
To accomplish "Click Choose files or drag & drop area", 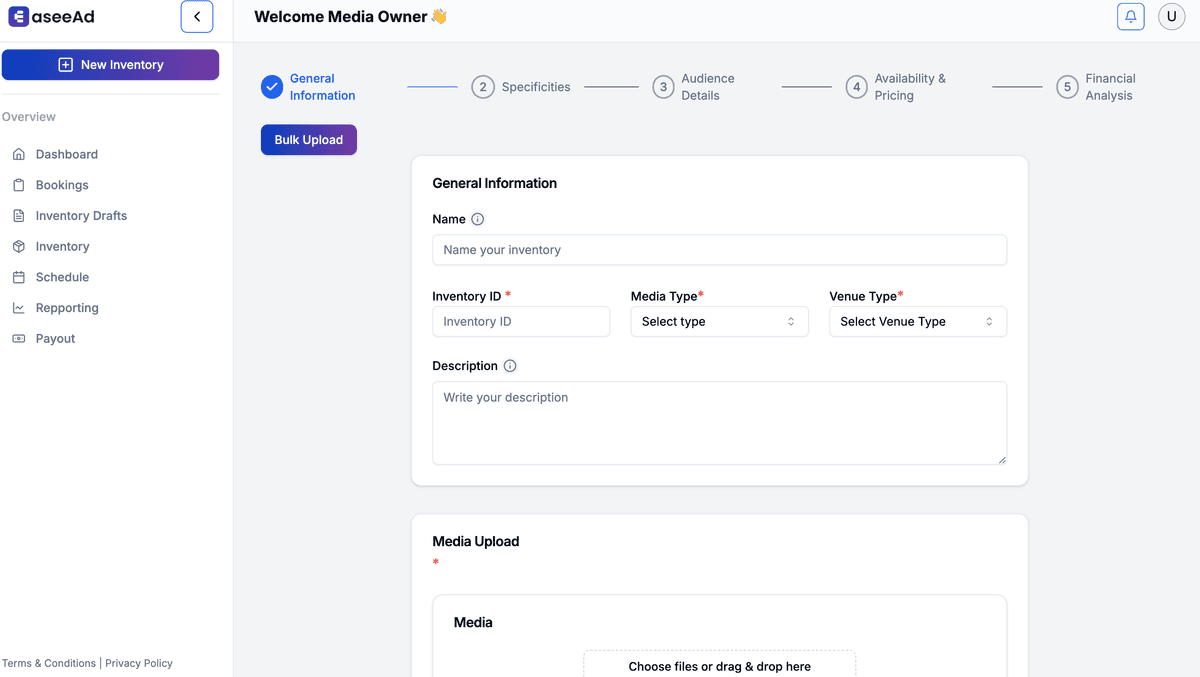I will click(720, 664).
